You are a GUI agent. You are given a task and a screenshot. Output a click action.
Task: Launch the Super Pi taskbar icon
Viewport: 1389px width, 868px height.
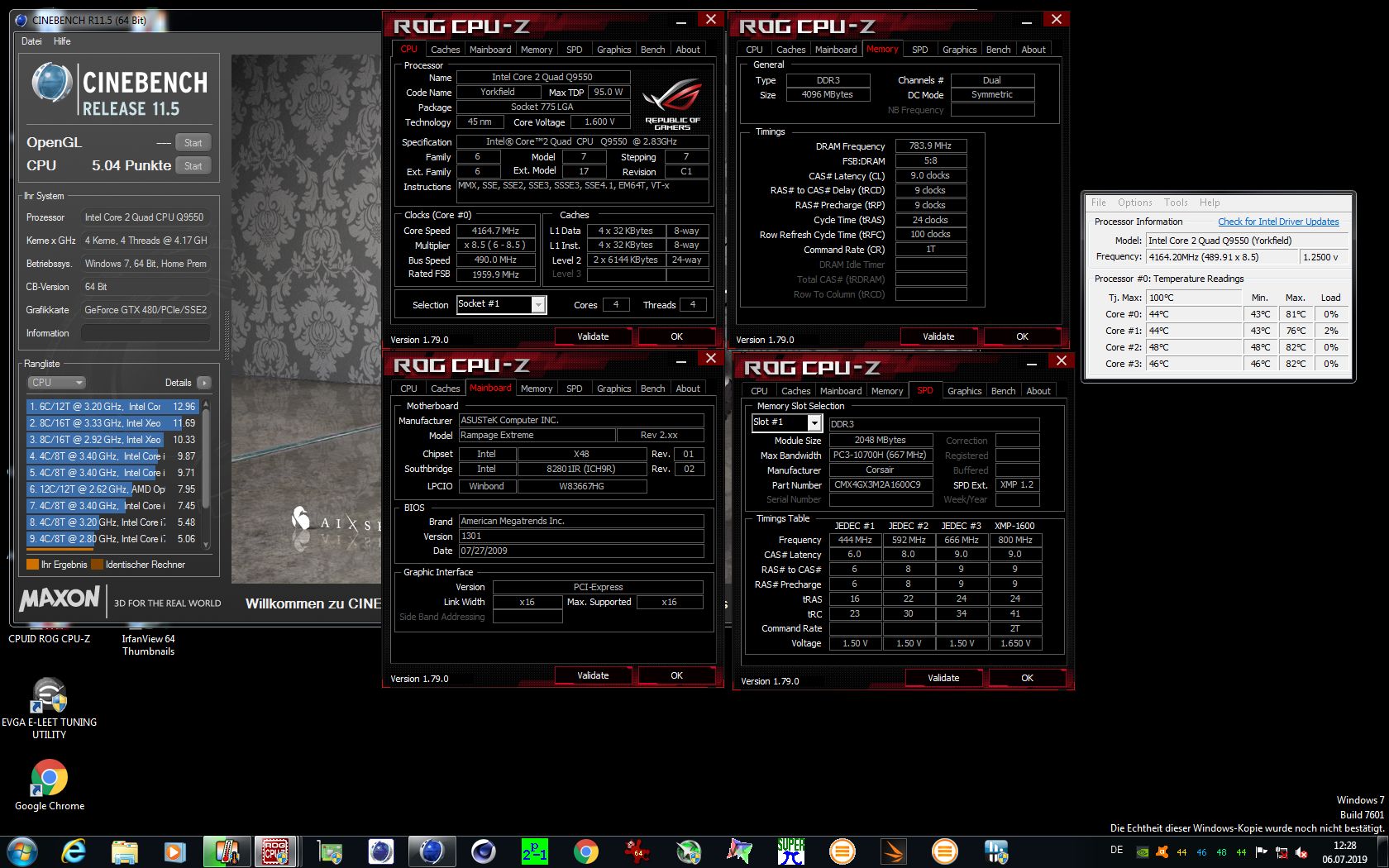click(x=790, y=851)
